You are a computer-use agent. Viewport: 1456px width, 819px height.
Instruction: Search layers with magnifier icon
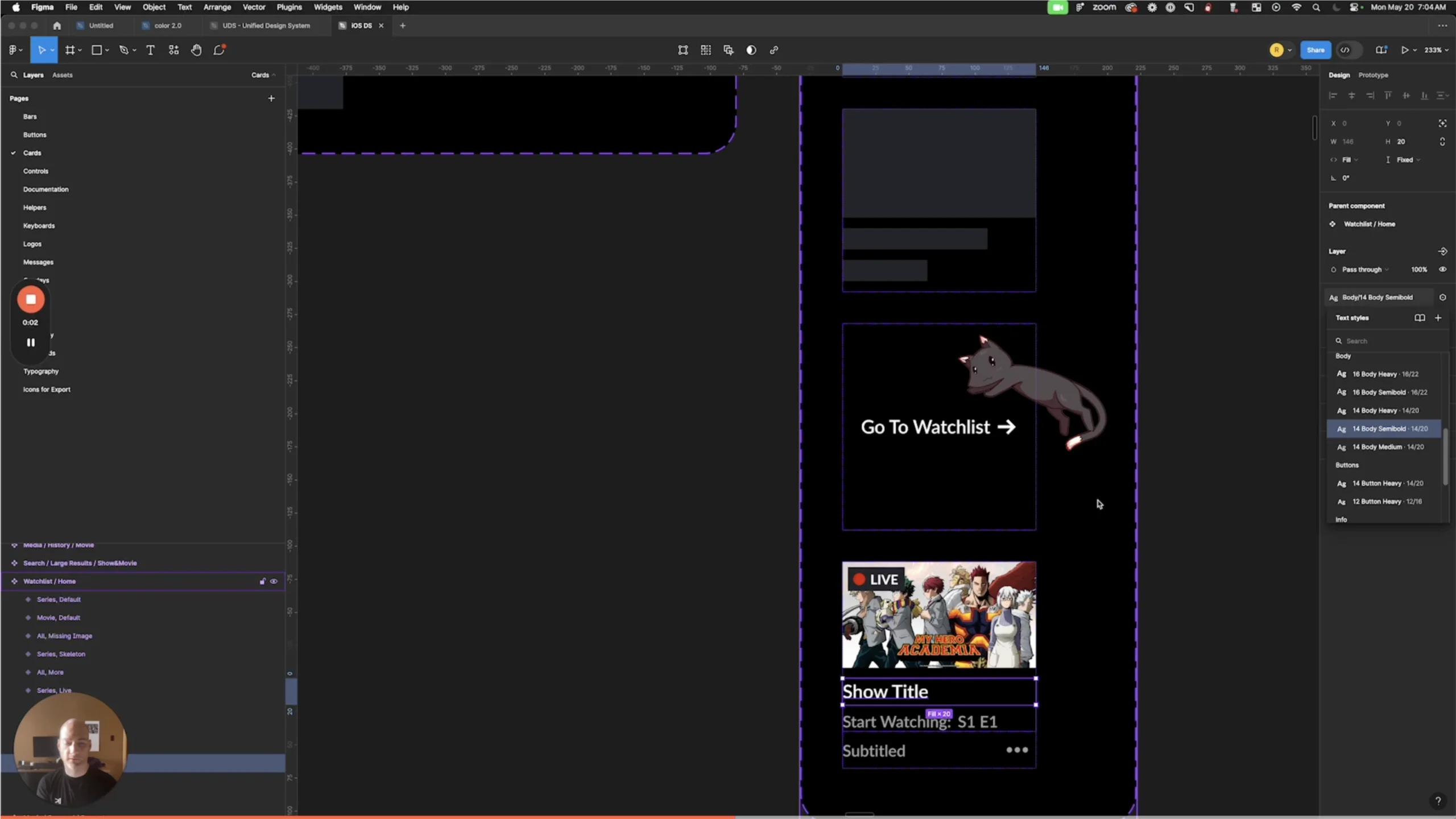click(14, 75)
